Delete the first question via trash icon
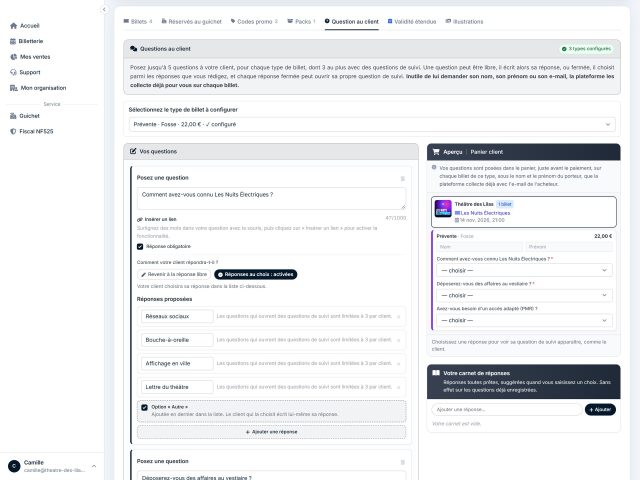The height and width of the screenshot is (480, 640). tap(402, 178)
